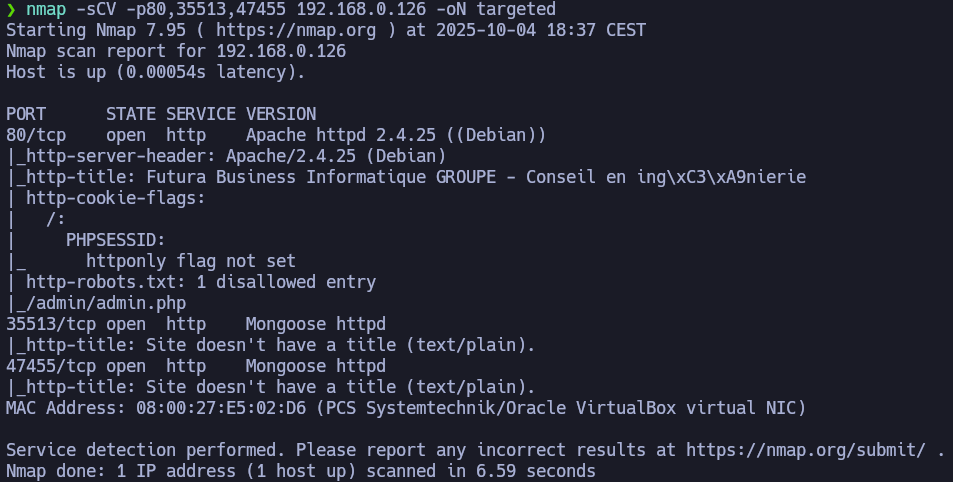Click the PORT column header
The height and width of the screenshot is (482, 953).
[x=26, y=114]
